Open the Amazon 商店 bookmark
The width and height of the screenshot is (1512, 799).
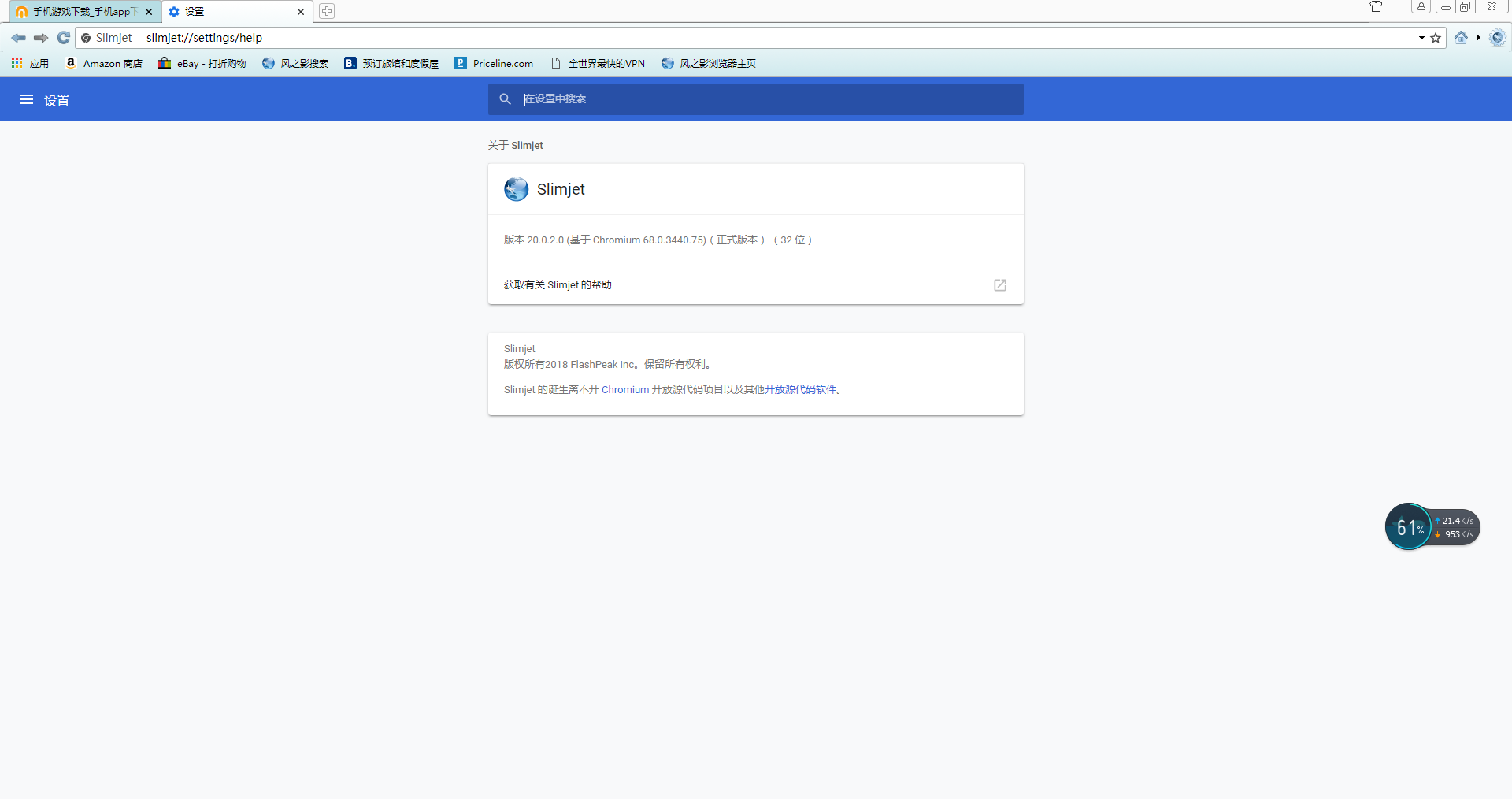(x=104, y=63)
